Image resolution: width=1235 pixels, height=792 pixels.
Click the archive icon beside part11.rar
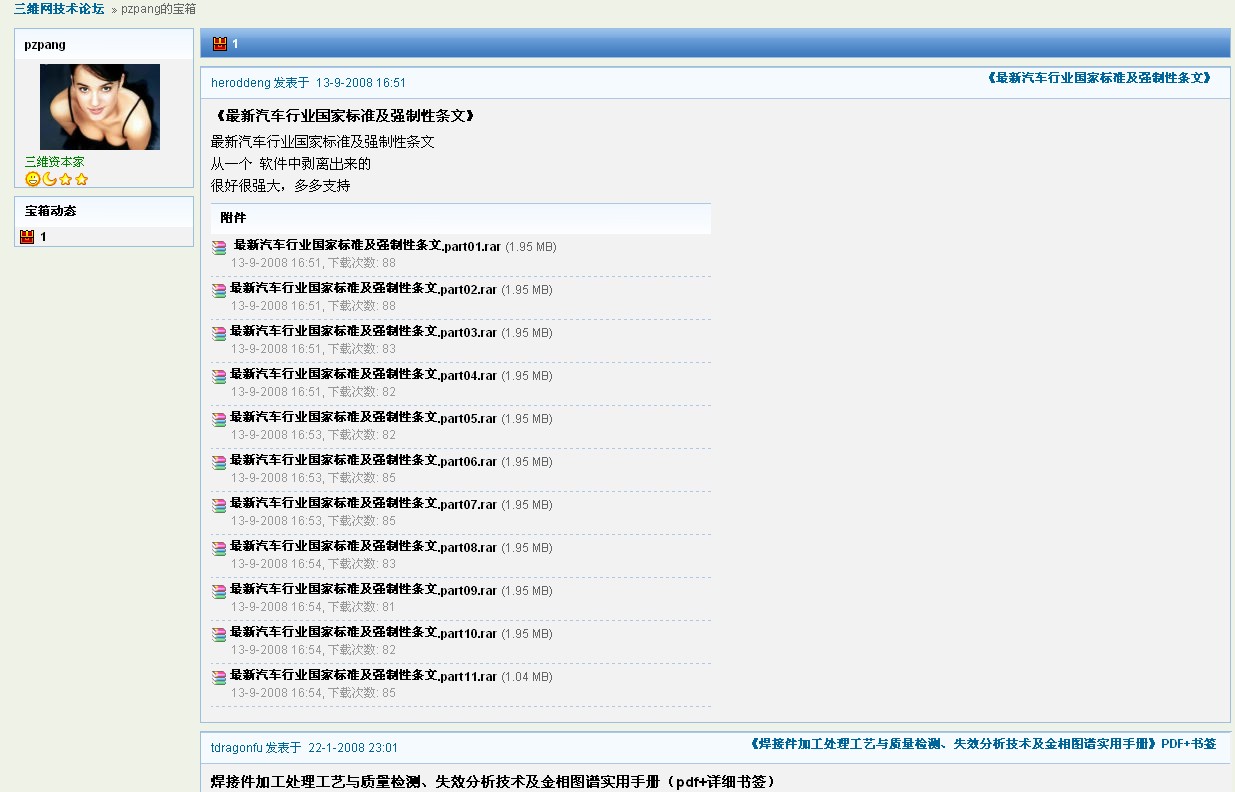219,678
